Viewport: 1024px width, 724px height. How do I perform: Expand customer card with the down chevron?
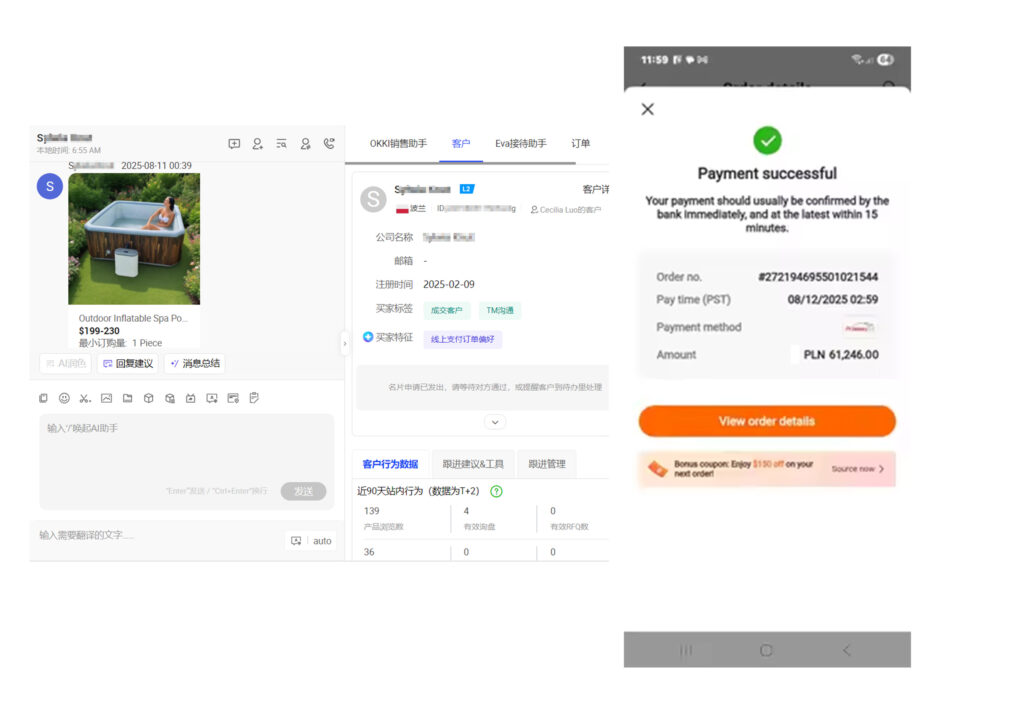[495, 422]
